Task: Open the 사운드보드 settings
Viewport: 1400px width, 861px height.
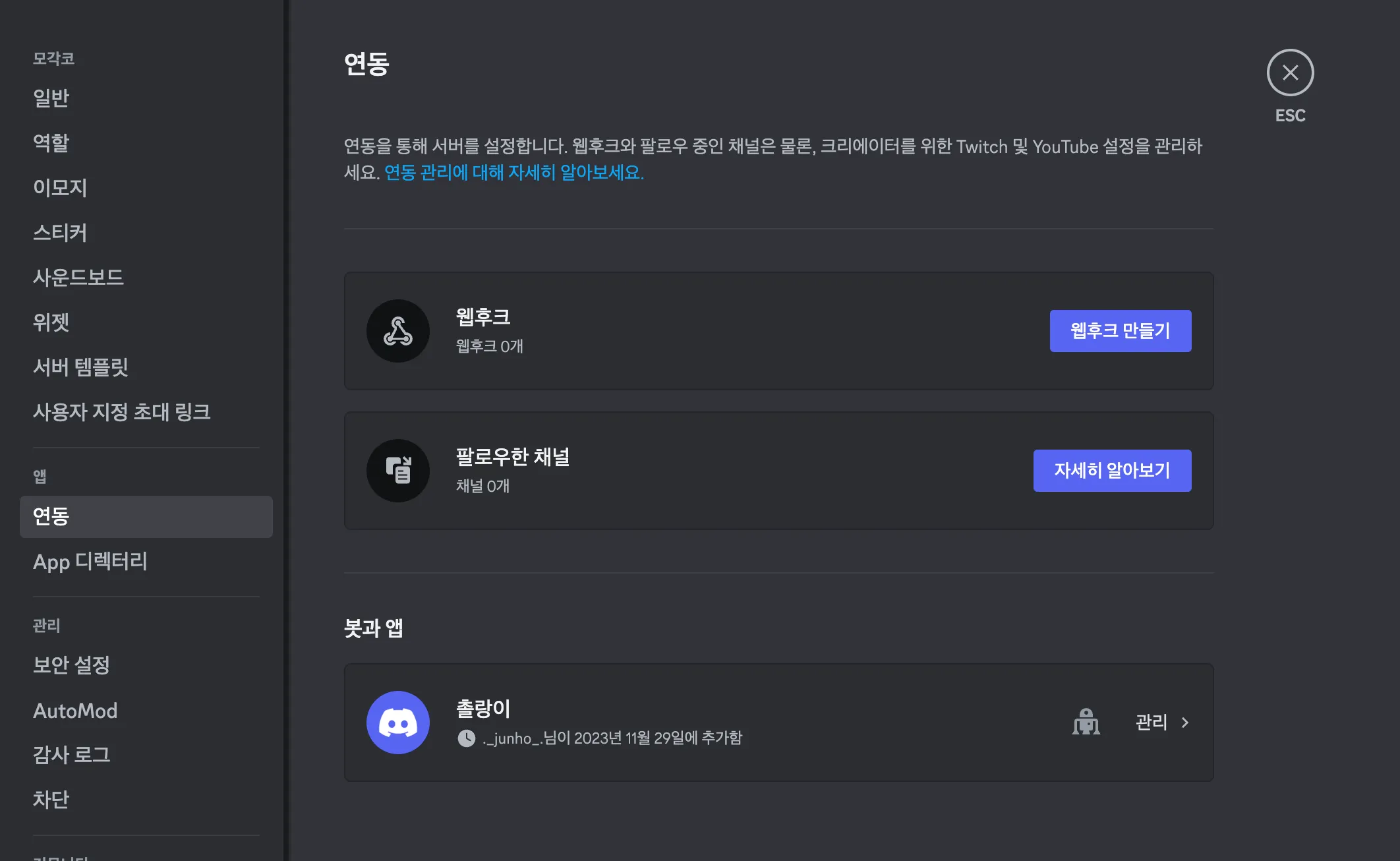Action: point(78,278)
